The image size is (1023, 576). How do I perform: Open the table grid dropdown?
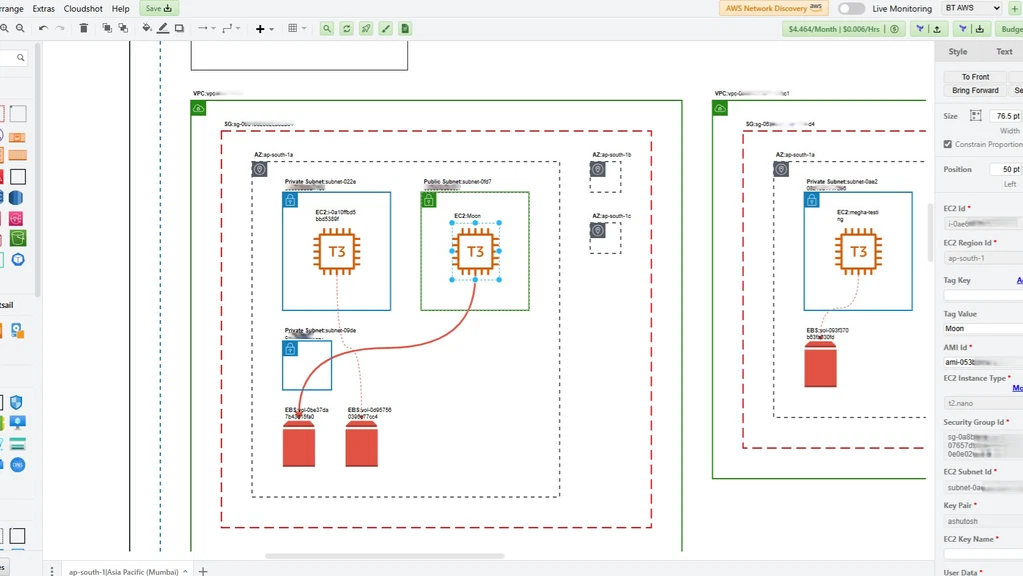(x=297, y=28)
